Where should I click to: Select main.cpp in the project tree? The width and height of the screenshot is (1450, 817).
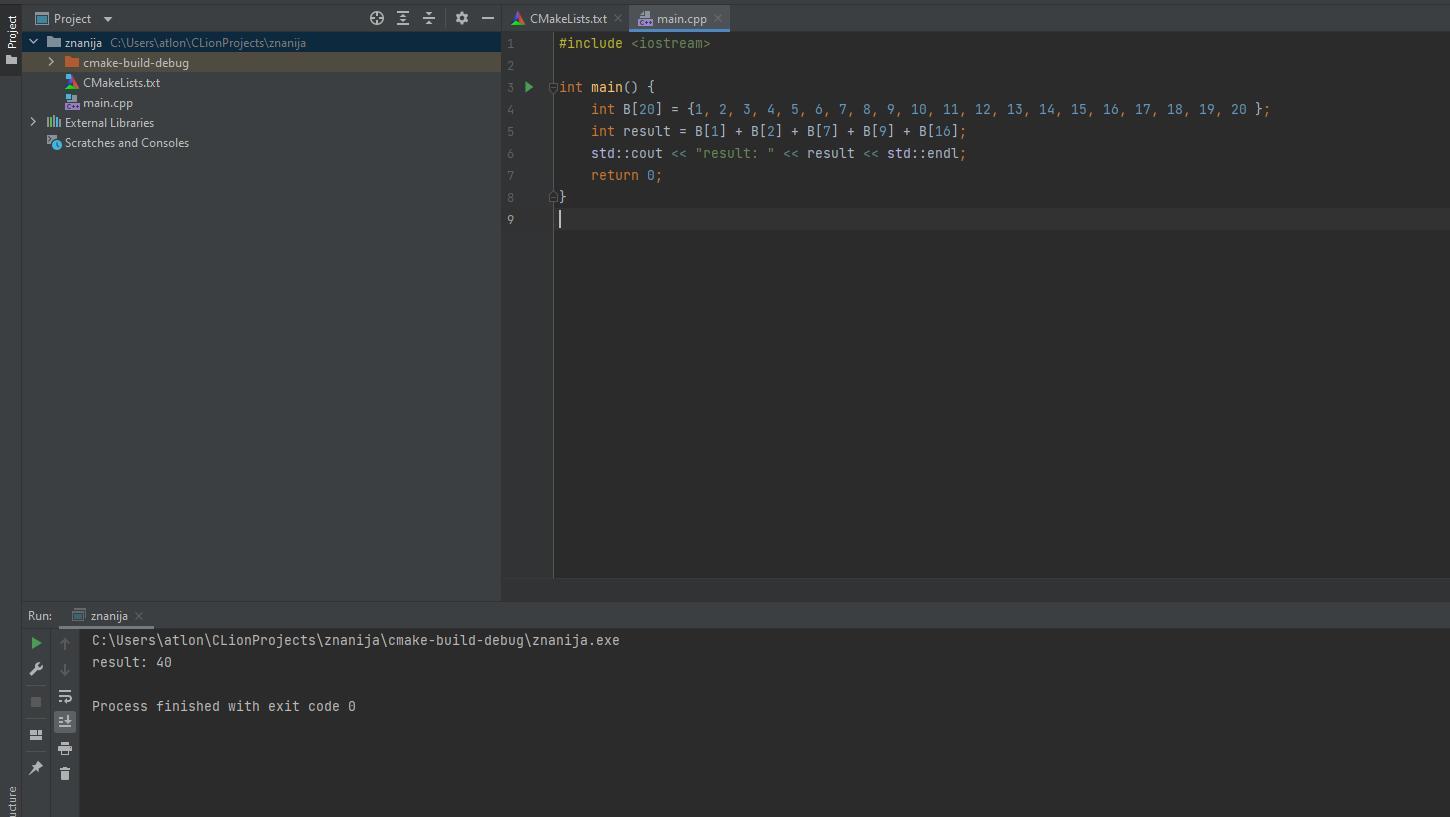click(x=107, y=103)
